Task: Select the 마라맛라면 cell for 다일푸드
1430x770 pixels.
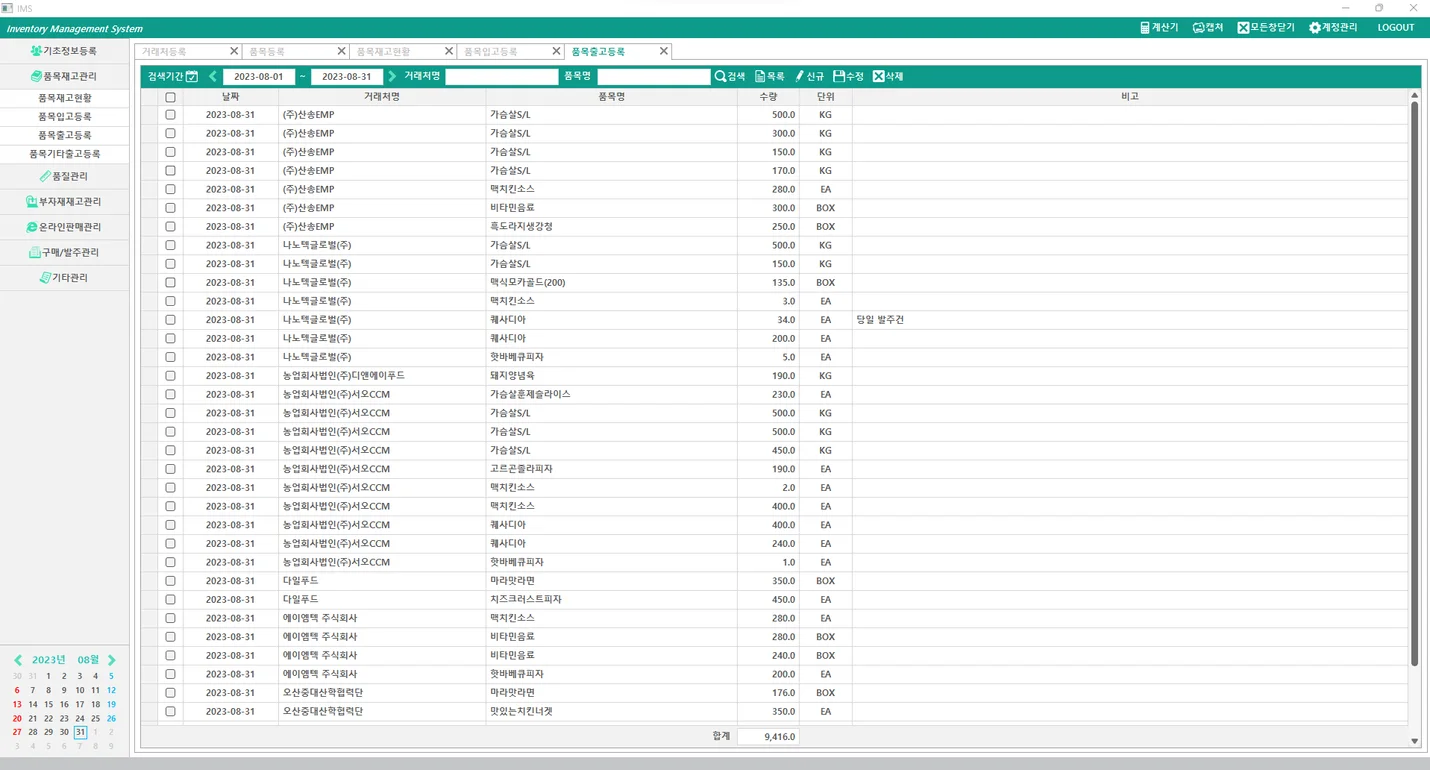Action: point(611,580)
